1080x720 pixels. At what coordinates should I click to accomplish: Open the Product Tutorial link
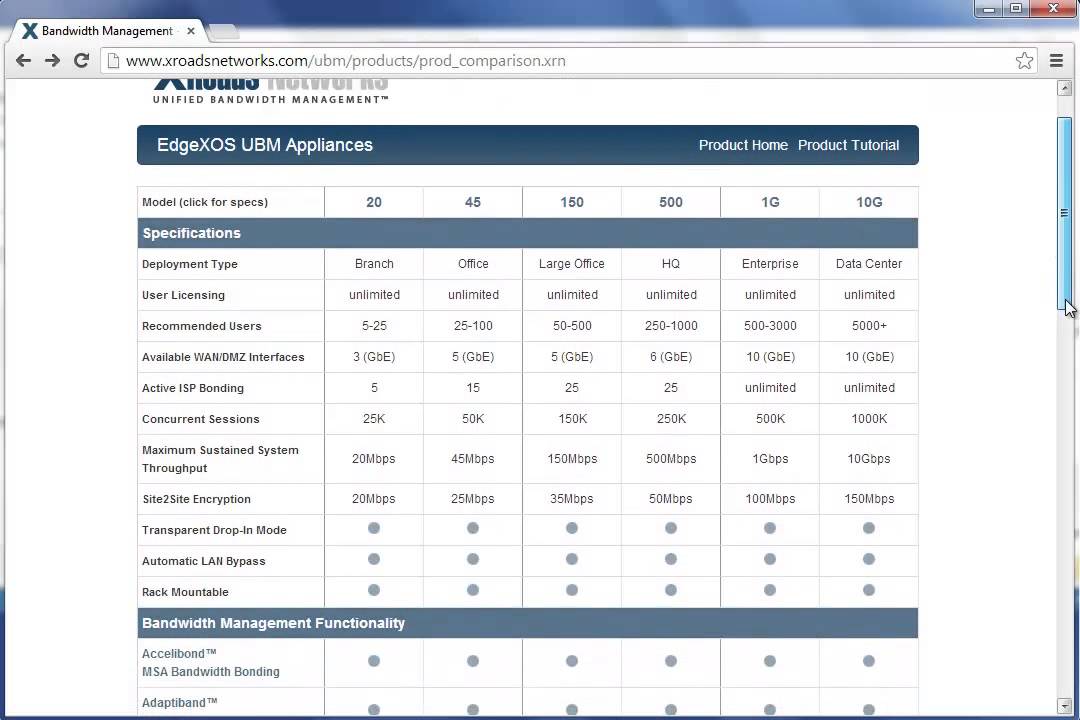pyautogui.click(x=849, y=145)
